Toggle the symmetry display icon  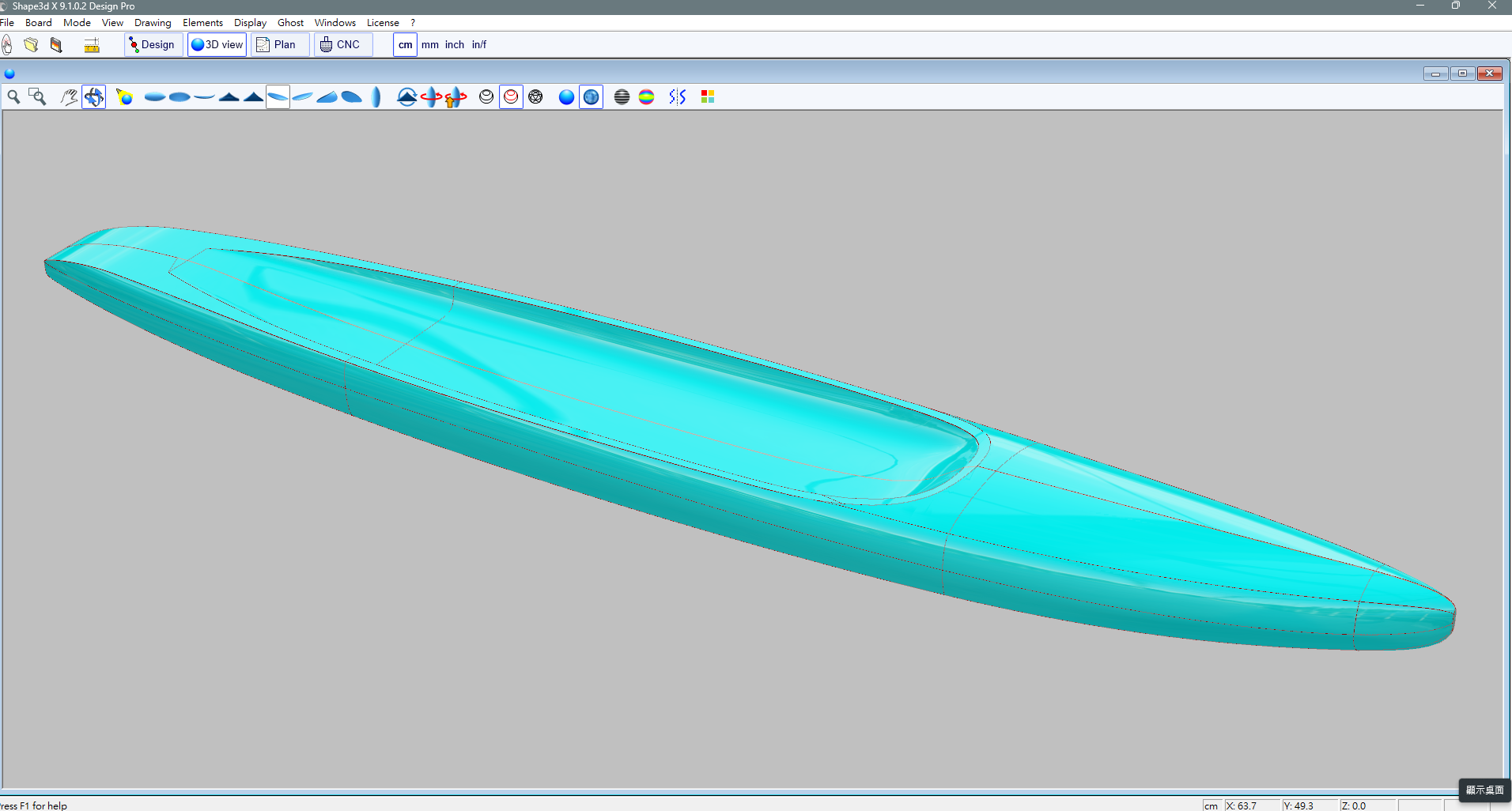[677, 96]
